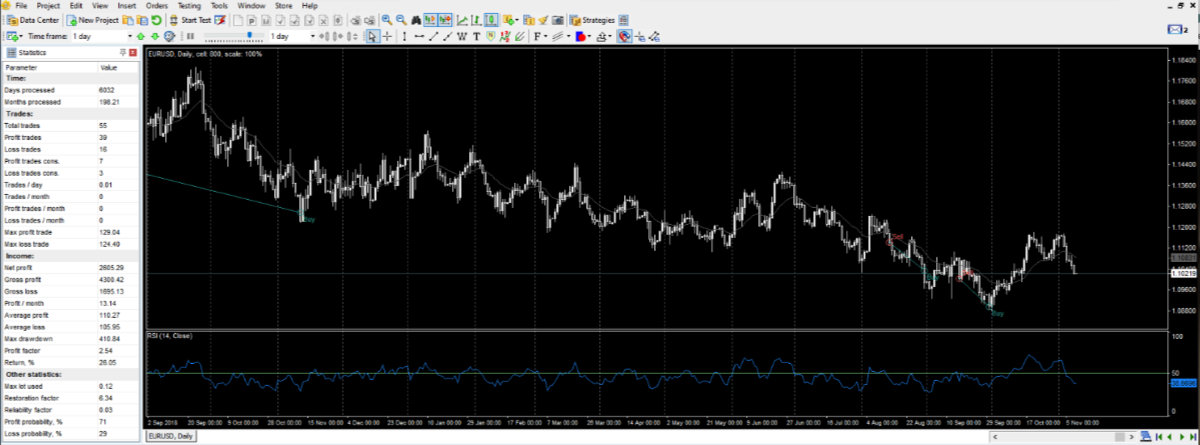The height and width of the screenshot is (445, 1200).
Task: Toggle the line chart display icon
Action: point(462,20)
